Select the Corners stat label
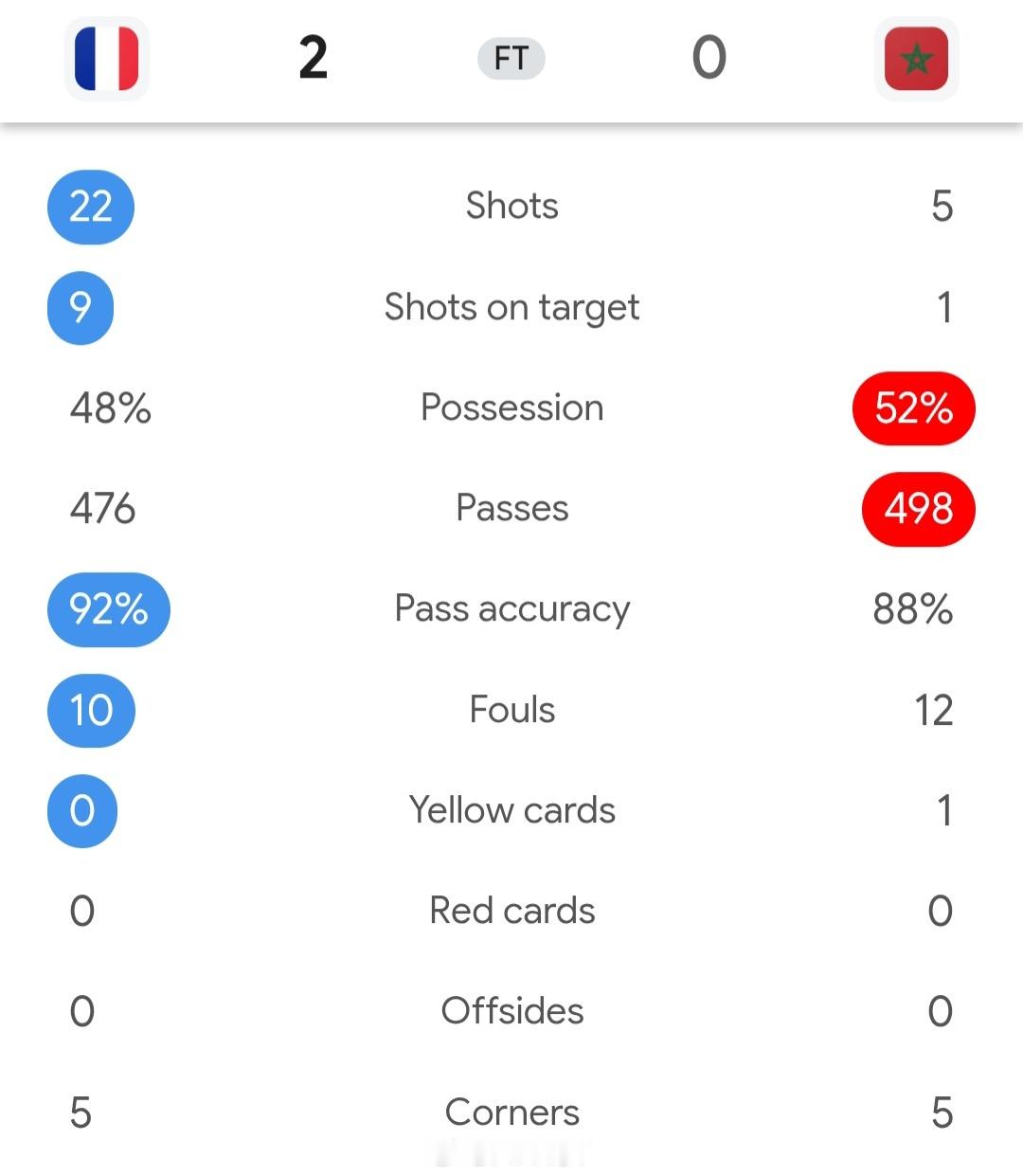 pyautogui.click(x=511, y=1113)
